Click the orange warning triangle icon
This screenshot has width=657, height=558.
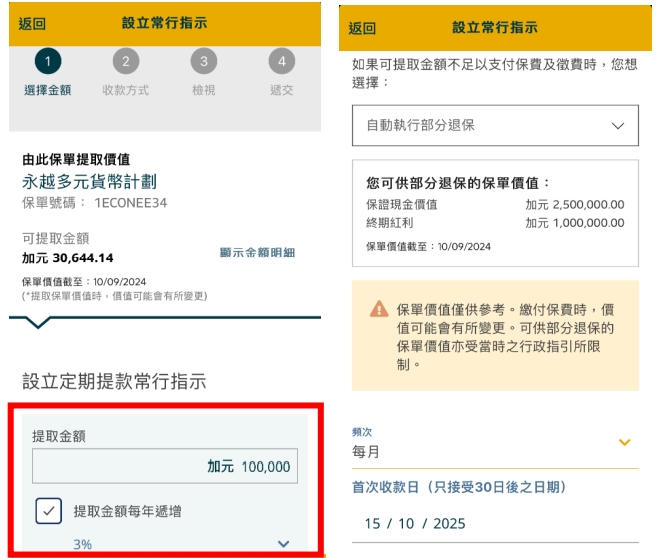coord(378,309)
